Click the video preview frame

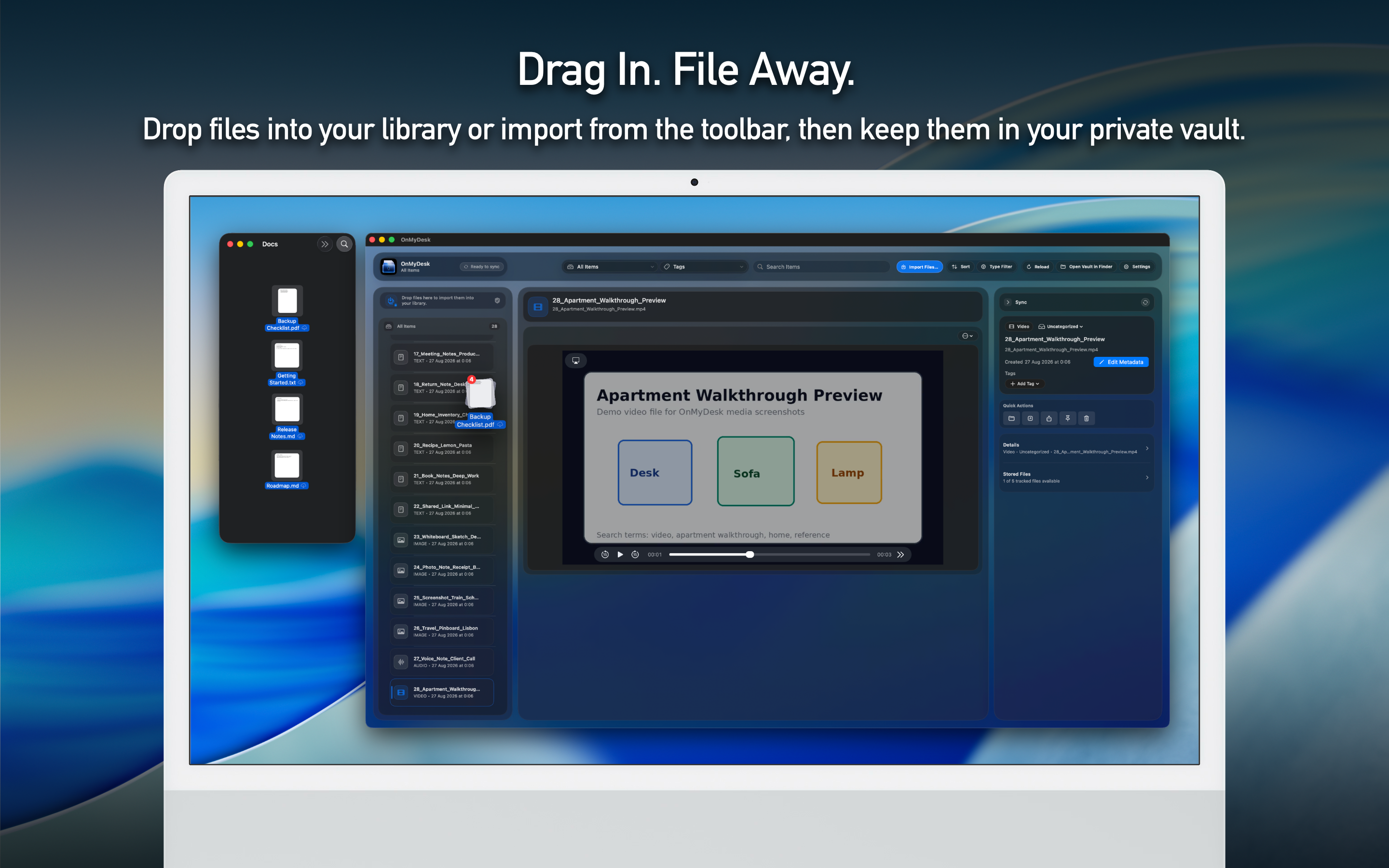pos(752,457)
